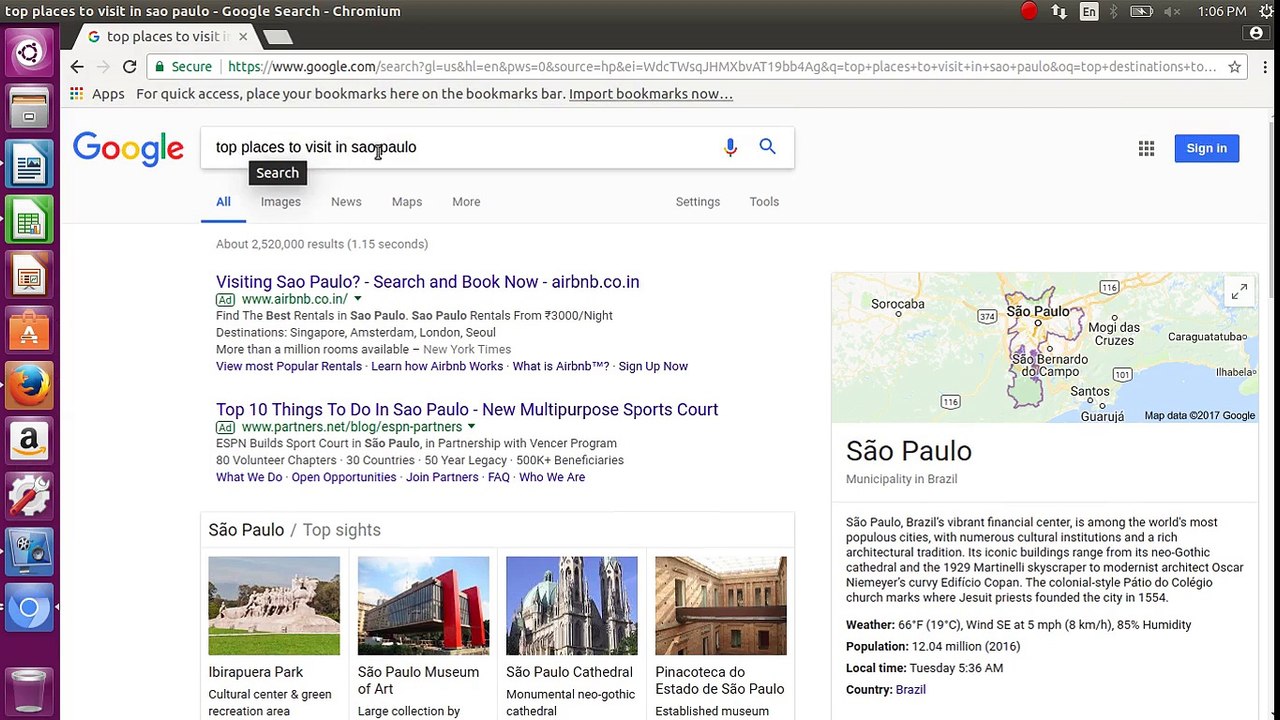1280x720 pixels.
Task: Open the search Tools option
Action: pos(764,202)
